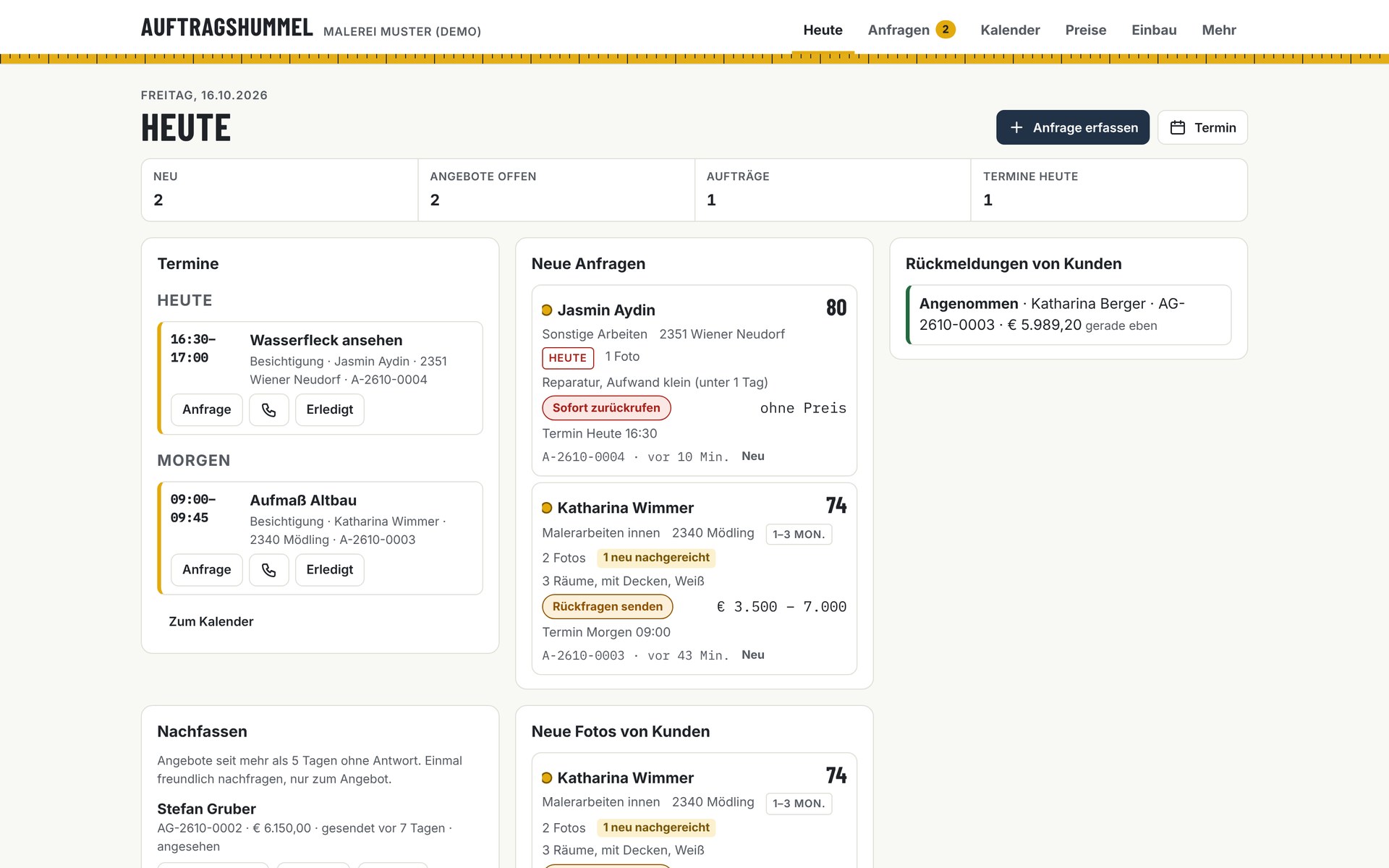Switch to the Anfragen tab
This screenshot has height=868, width=1389.
point(912,30)
